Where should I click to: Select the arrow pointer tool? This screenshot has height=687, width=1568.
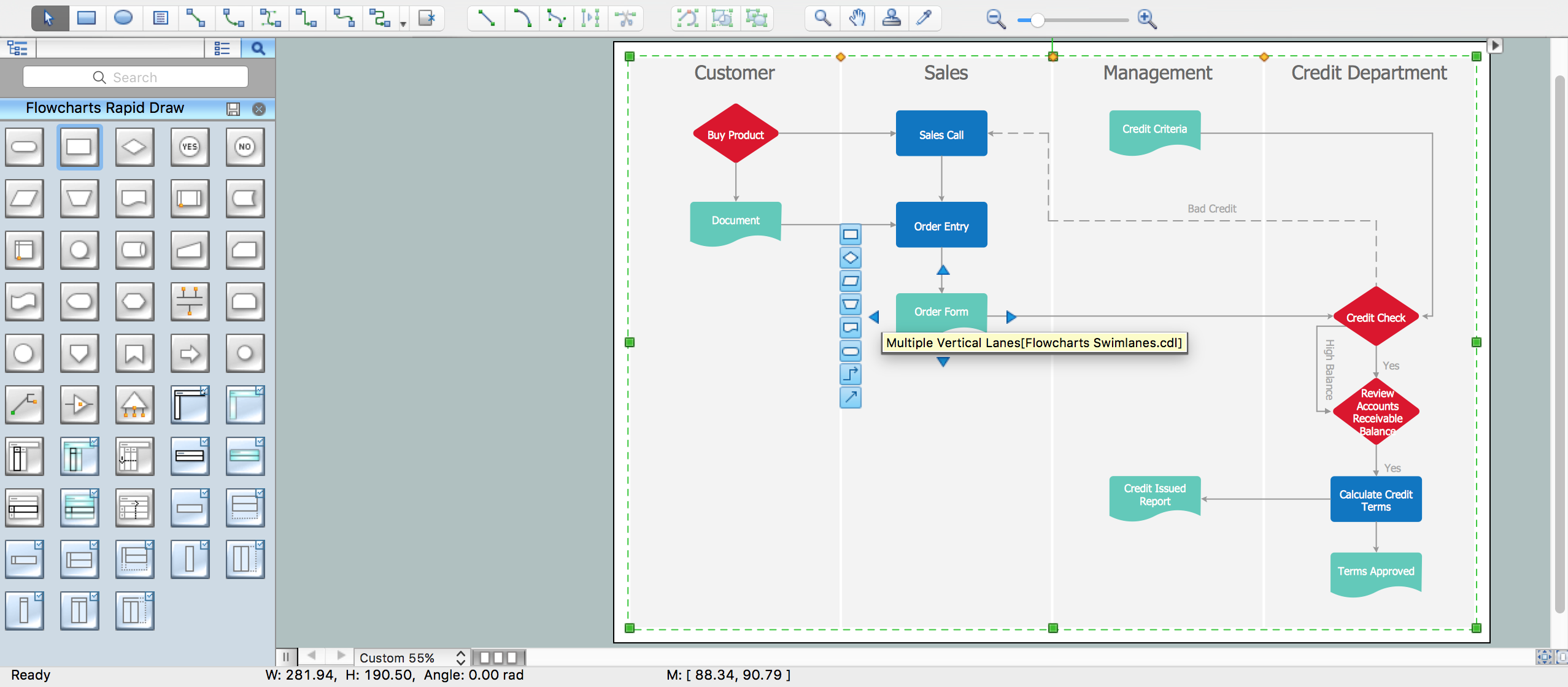coord(50,18)
